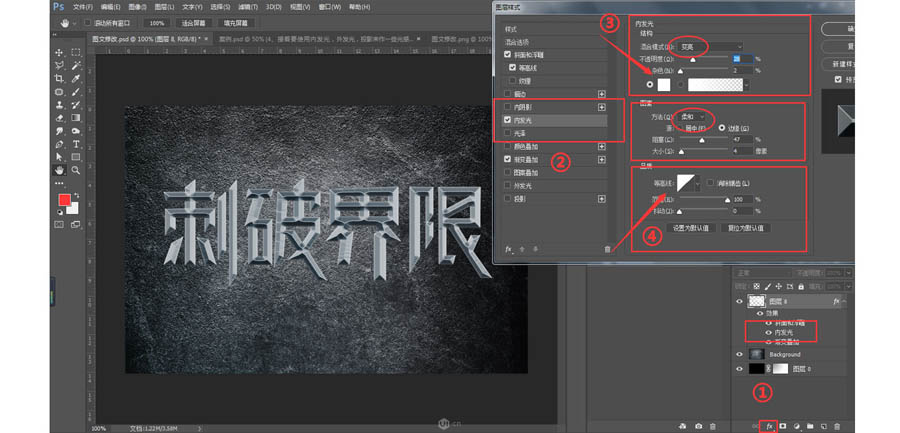Select the Hand tool in toolbox

[x=59, y=171]
